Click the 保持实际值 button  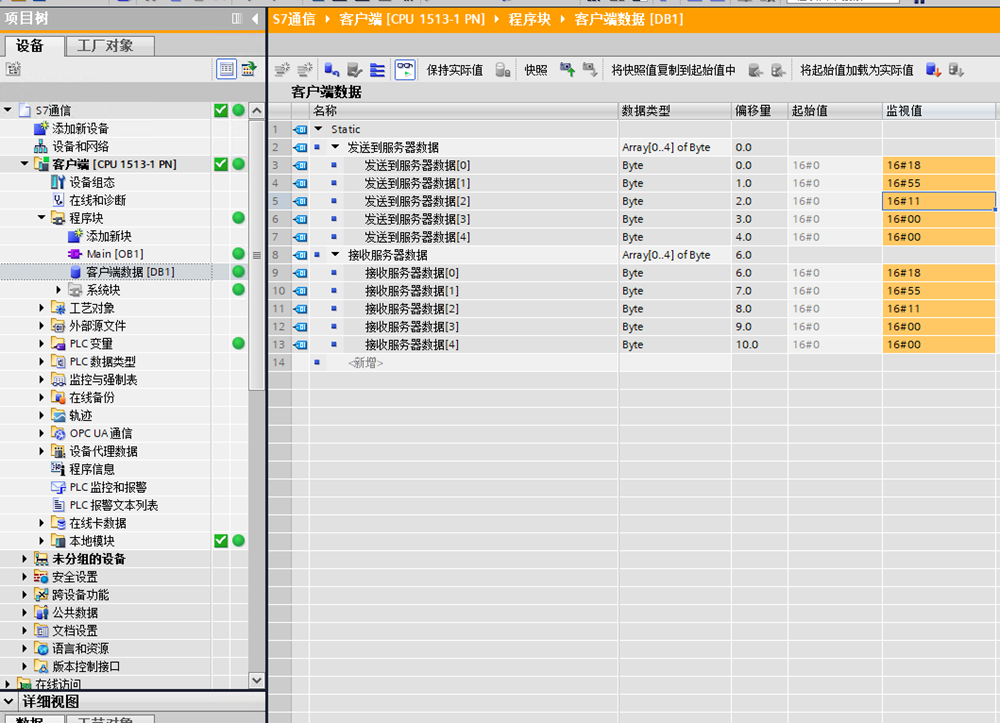[x=454, y=70]
